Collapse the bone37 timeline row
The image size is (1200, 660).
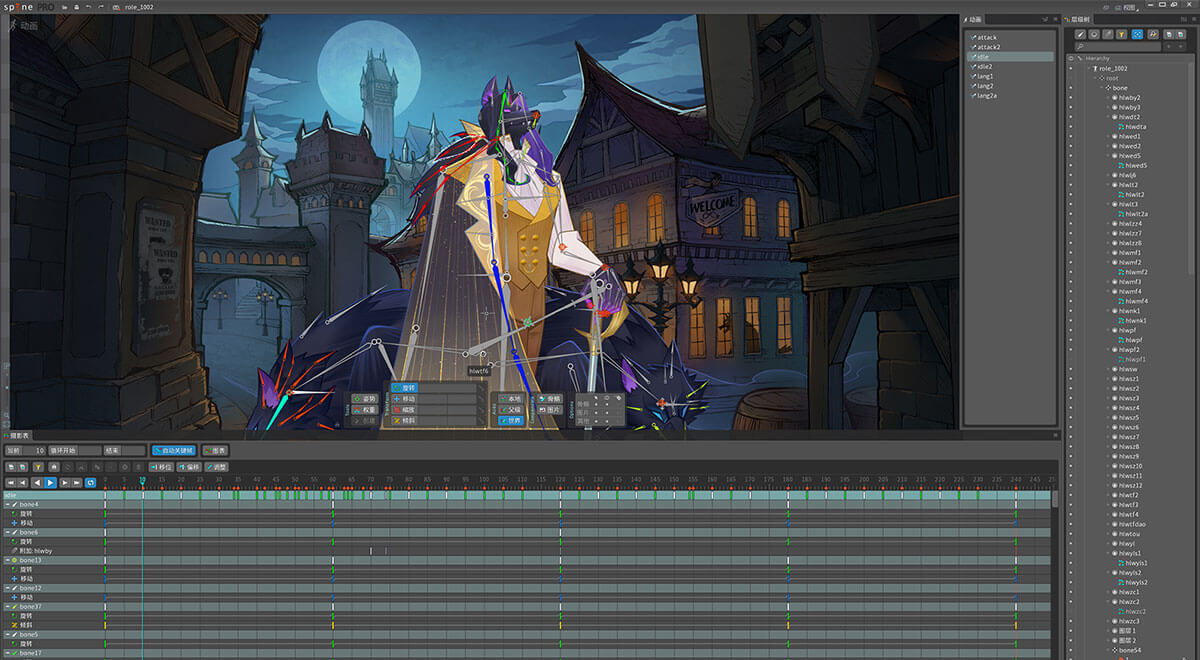pos(8,606)
